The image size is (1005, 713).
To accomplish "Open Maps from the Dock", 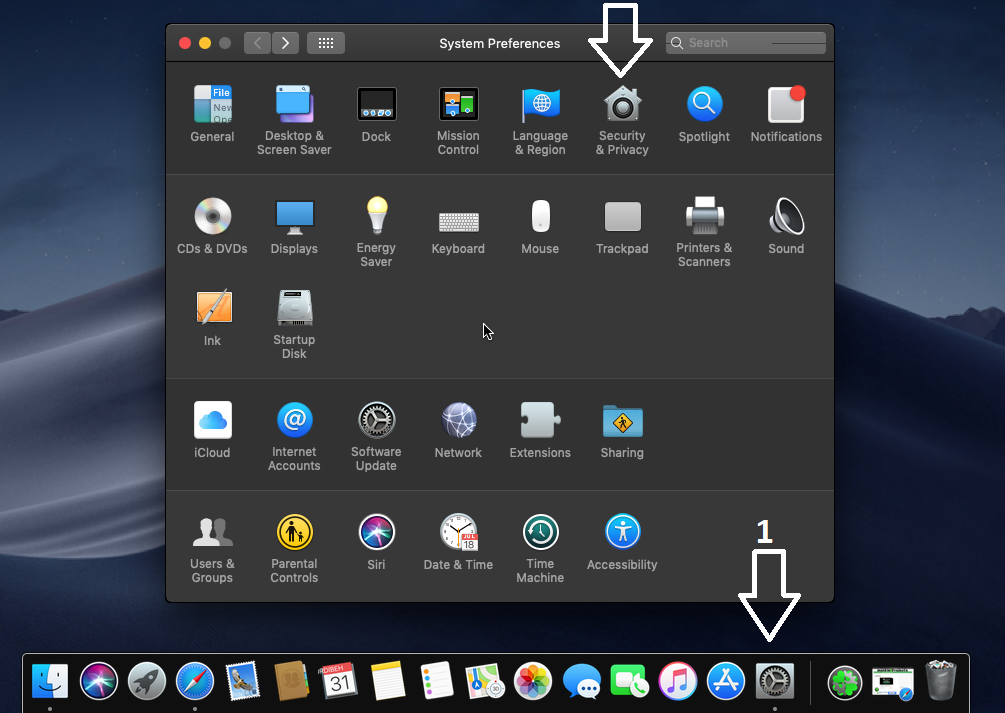I will [x=485, y=680].
